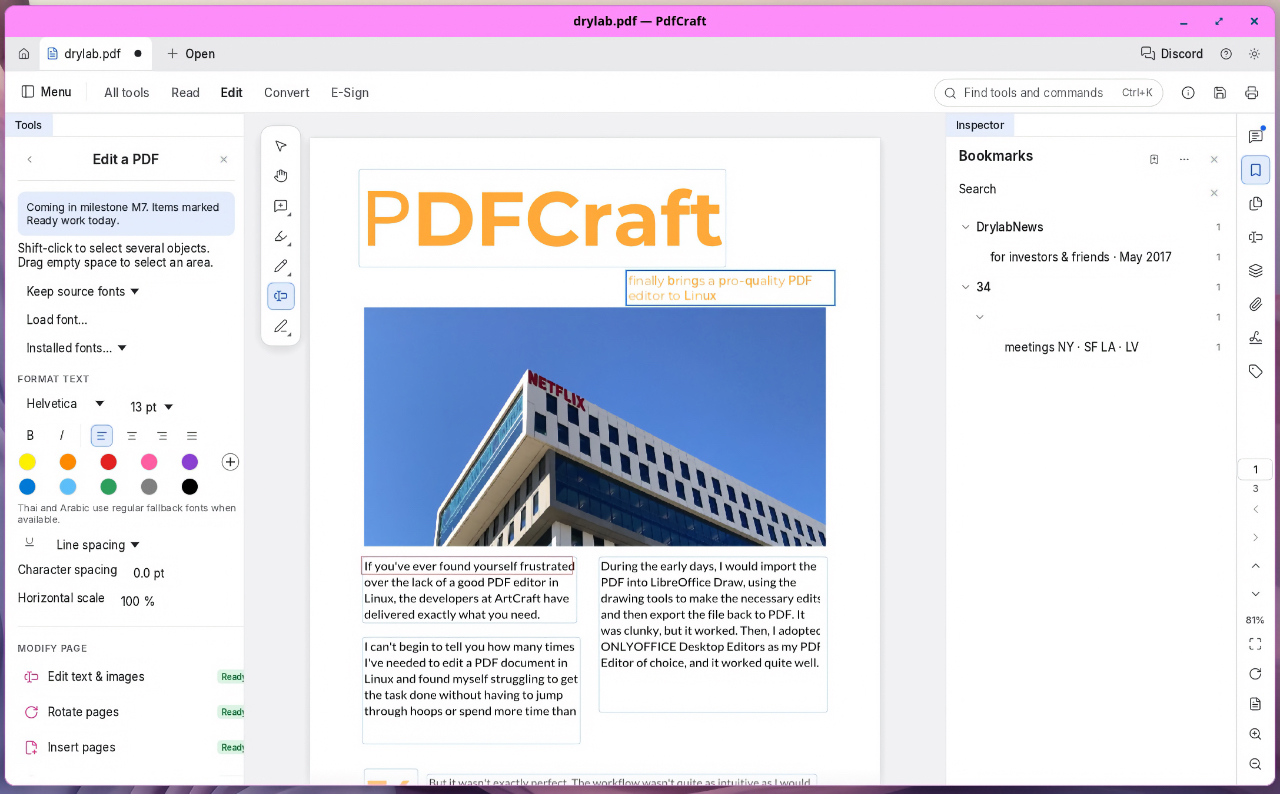Choose the add comment tool
This screenshot has height=794, width=1280.
tap(281, 206)
